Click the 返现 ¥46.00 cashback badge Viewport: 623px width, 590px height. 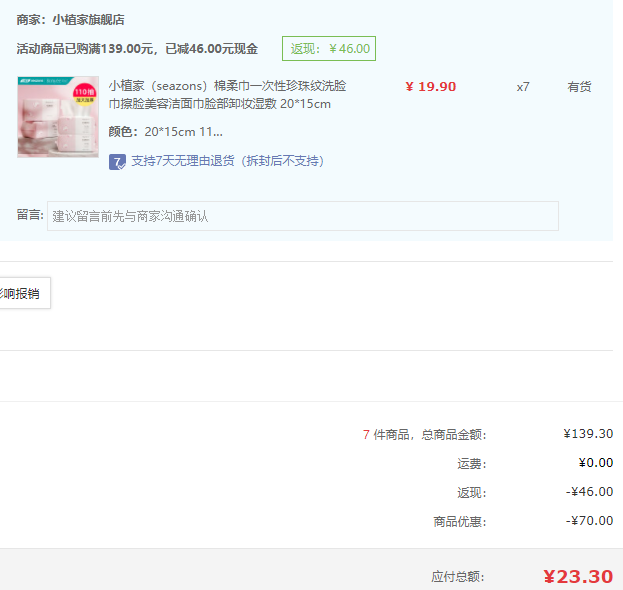coord(329,48)
